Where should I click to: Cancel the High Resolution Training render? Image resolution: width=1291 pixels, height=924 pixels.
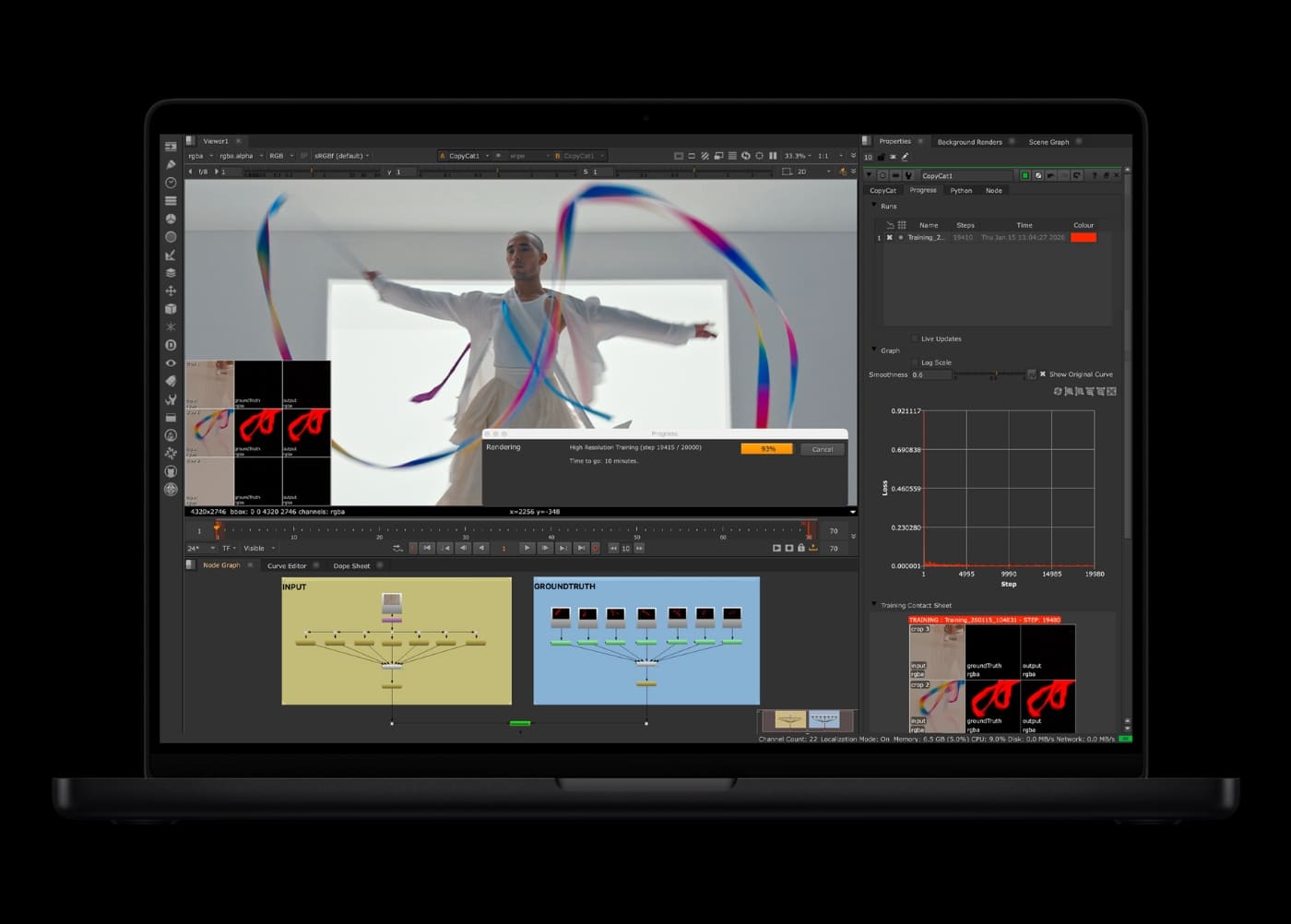[822, 449]
